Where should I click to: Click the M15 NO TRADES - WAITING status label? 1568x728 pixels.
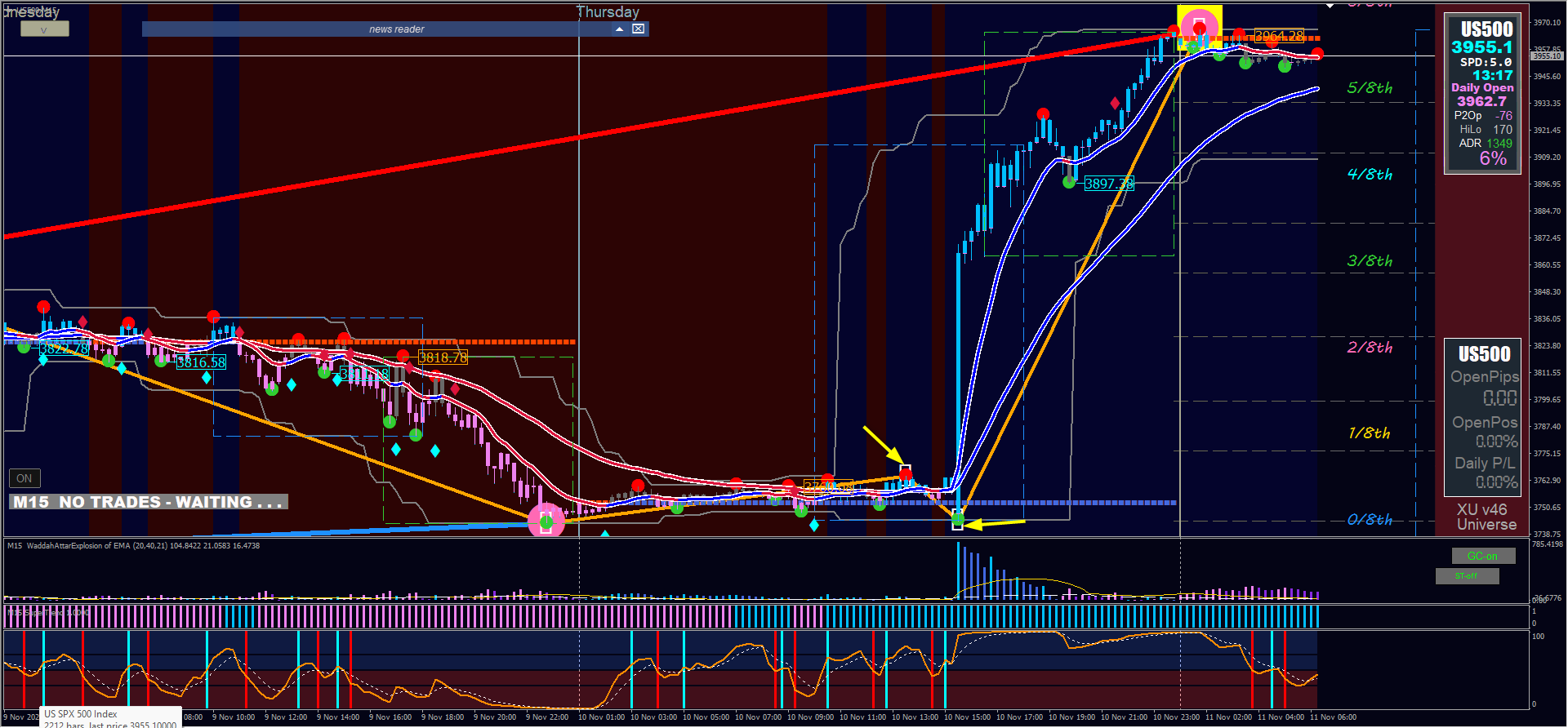148,502
